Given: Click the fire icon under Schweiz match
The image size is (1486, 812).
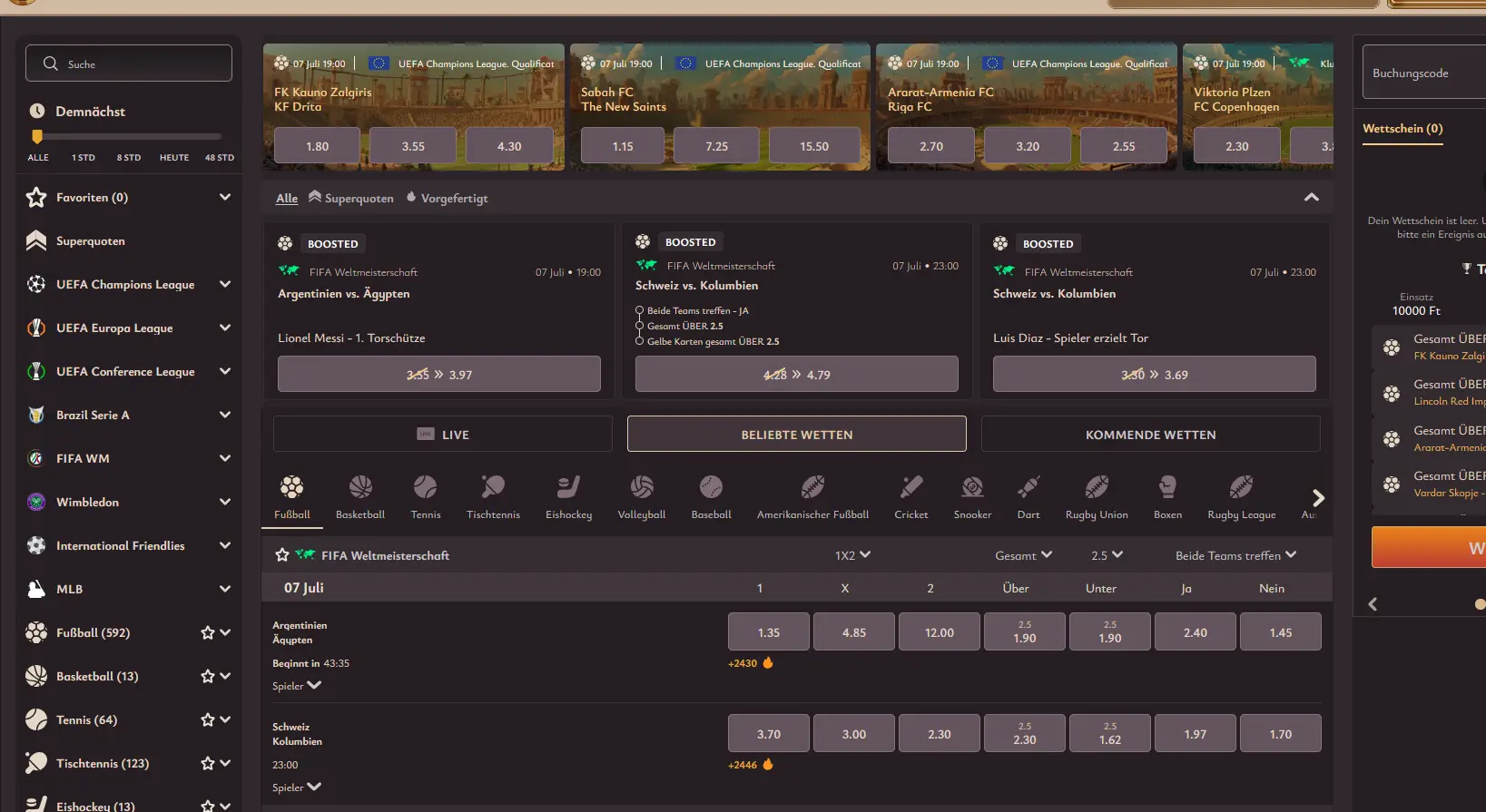Looking at the screenshot, I should click(x=768, y=764).
